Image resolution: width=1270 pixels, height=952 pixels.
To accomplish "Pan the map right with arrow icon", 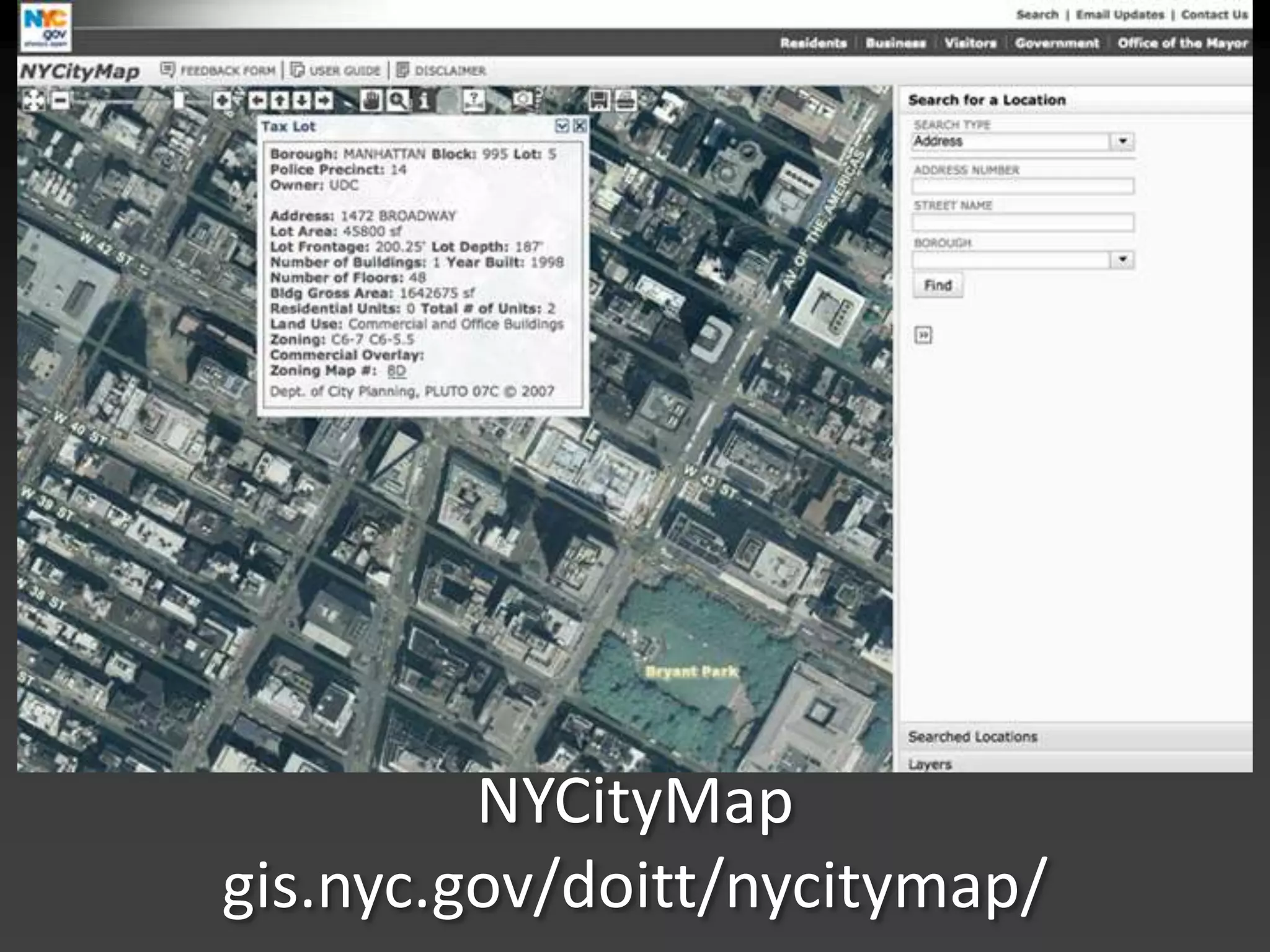I will (x=324, y=100).
